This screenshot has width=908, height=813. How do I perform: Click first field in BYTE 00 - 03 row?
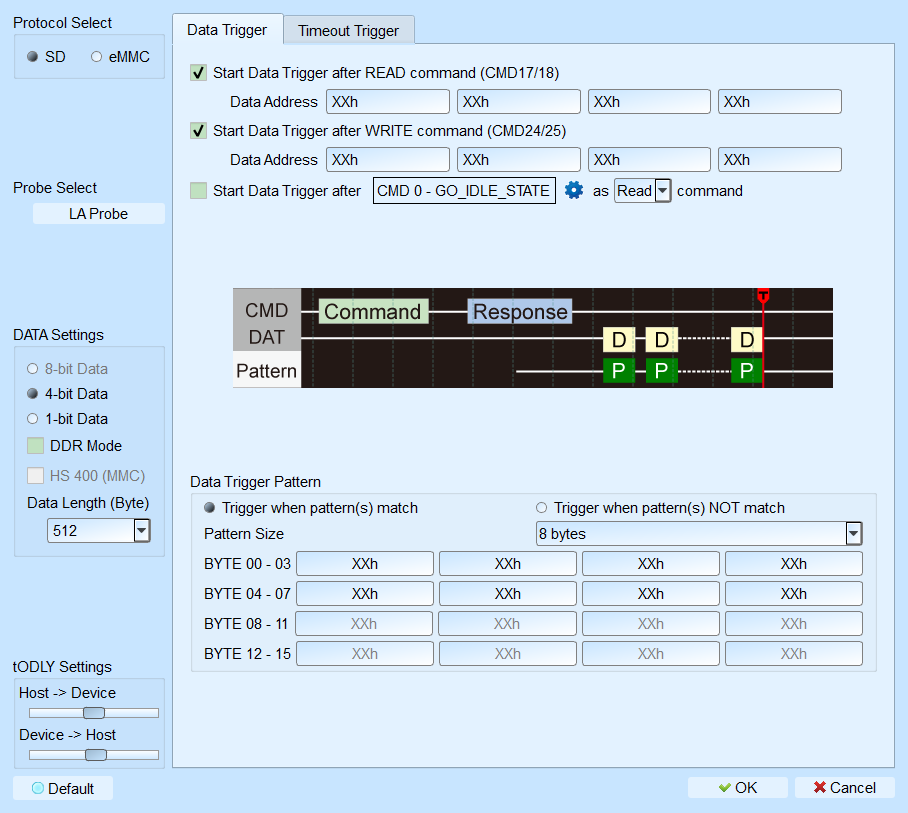365,564
